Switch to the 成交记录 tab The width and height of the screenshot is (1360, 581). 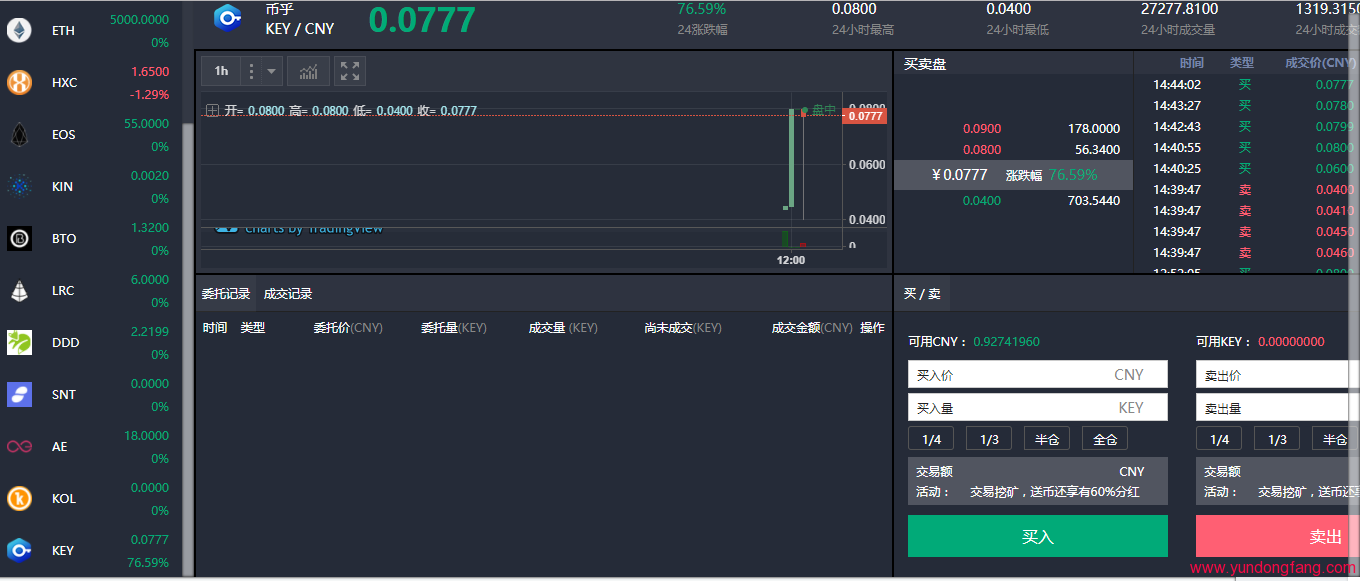click(x=288, y=294)
